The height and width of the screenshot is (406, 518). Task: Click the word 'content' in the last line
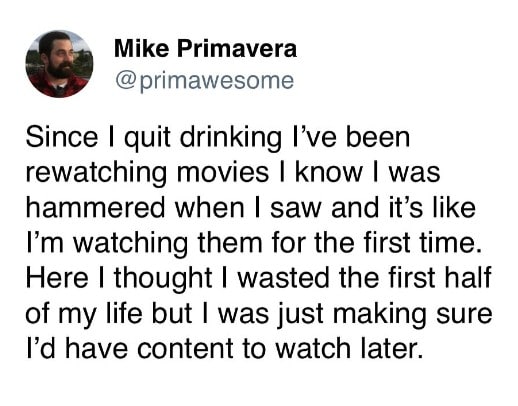tap(185, 348)
